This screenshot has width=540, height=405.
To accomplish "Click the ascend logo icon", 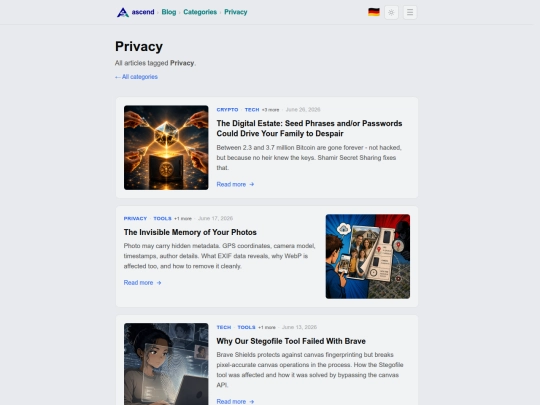I will (x=123, y=12).
